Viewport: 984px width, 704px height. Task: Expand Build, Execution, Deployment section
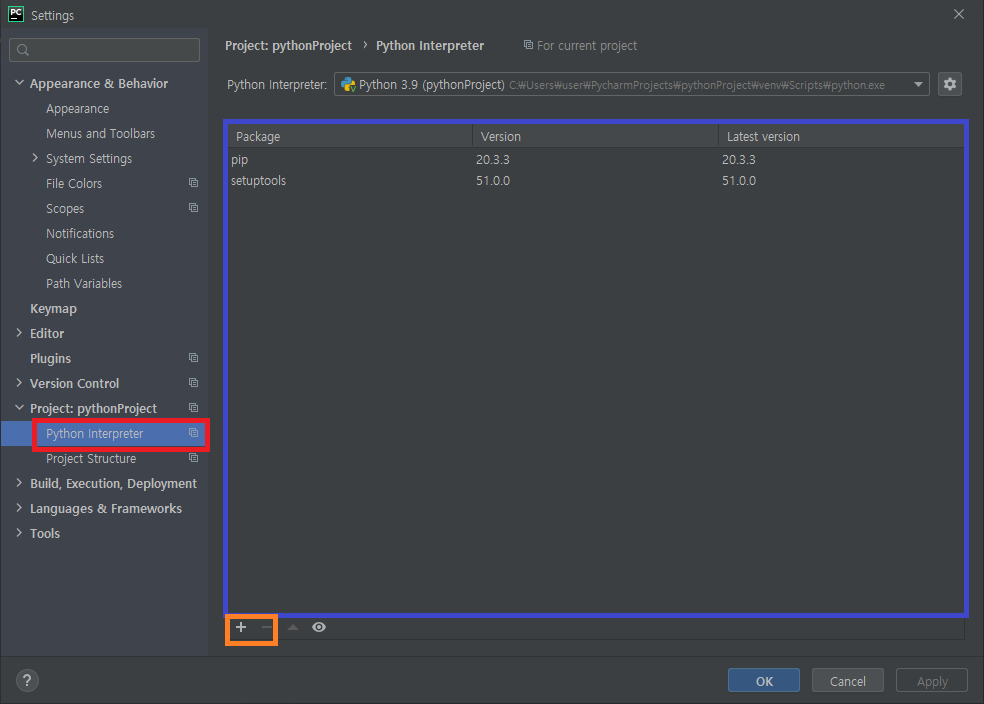coord(19,483)
